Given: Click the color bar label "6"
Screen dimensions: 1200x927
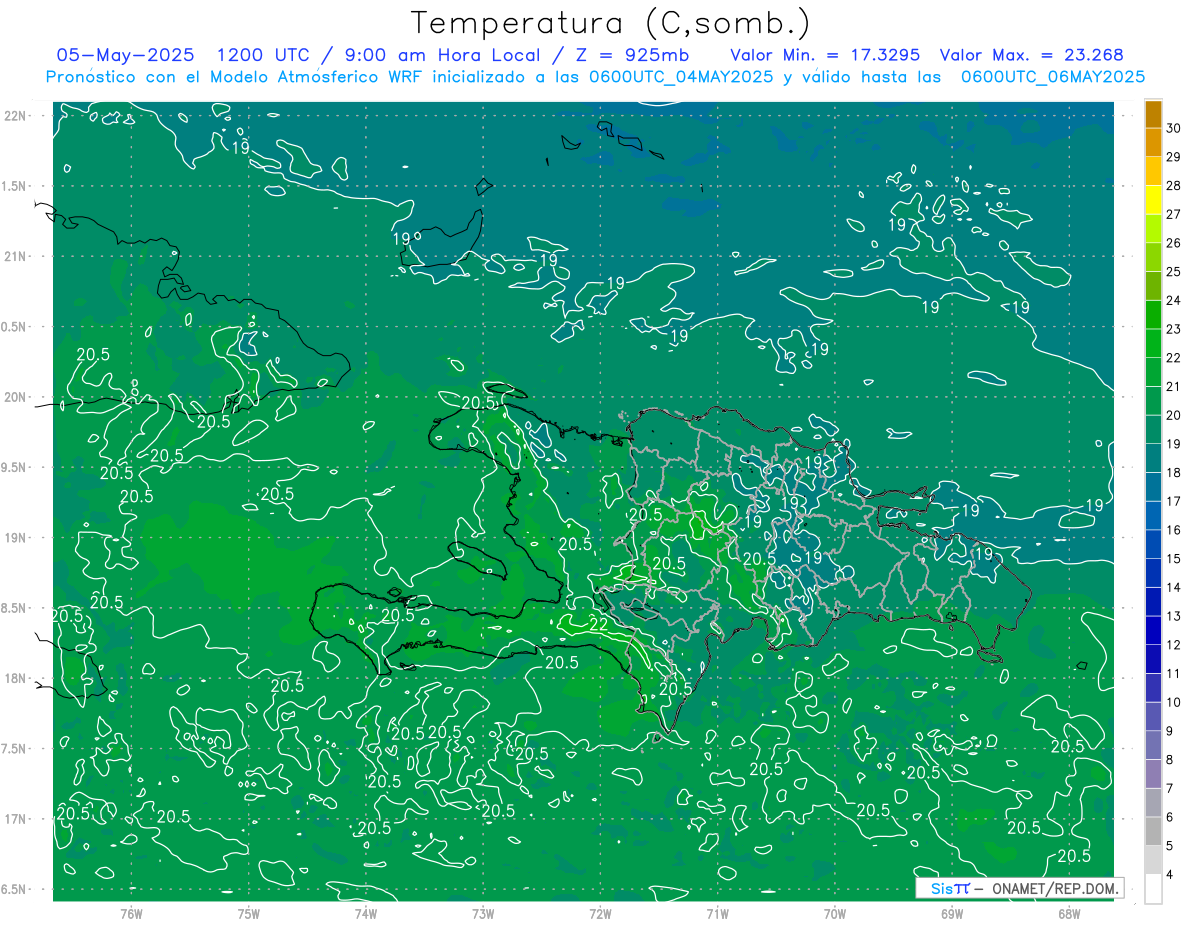Looking at the screenshot, I should pyautogui.click(x=1171, y=817).
